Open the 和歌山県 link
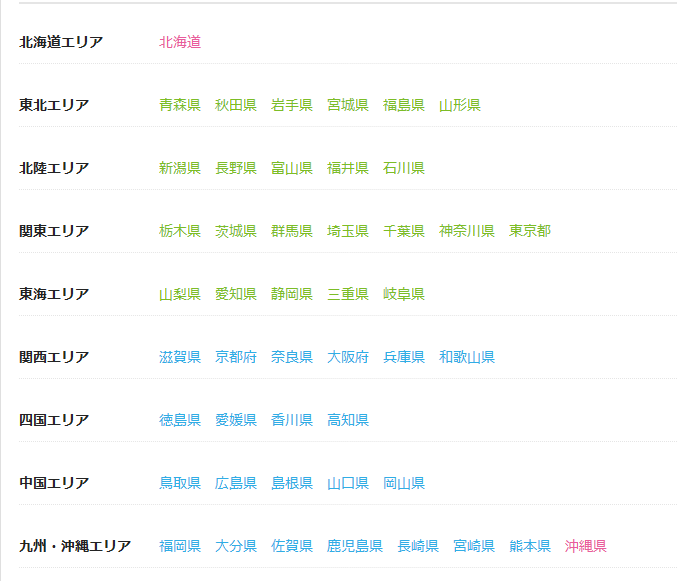The width and height of the screenshot is (694, 581). click(467, 357)
